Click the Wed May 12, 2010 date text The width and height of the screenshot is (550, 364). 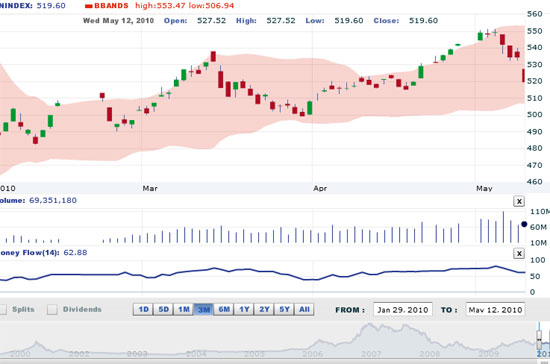[119, 20]
